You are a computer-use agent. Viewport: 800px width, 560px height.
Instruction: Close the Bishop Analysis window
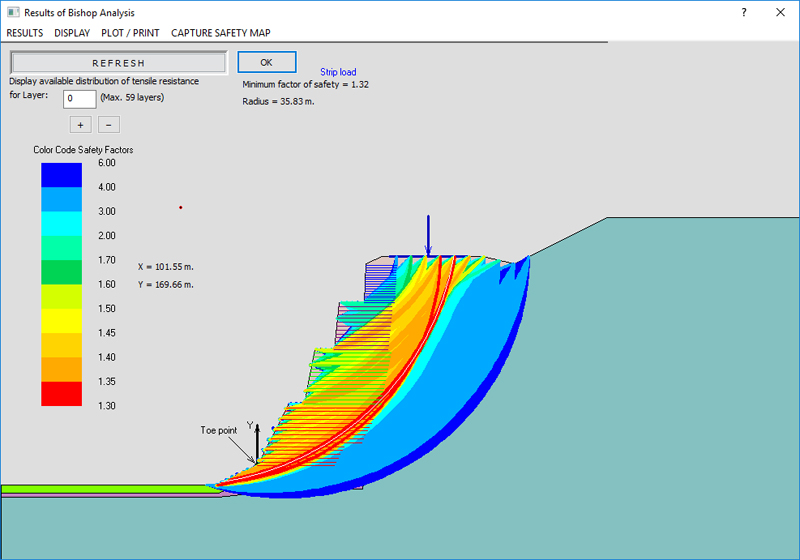coord(780,12)
